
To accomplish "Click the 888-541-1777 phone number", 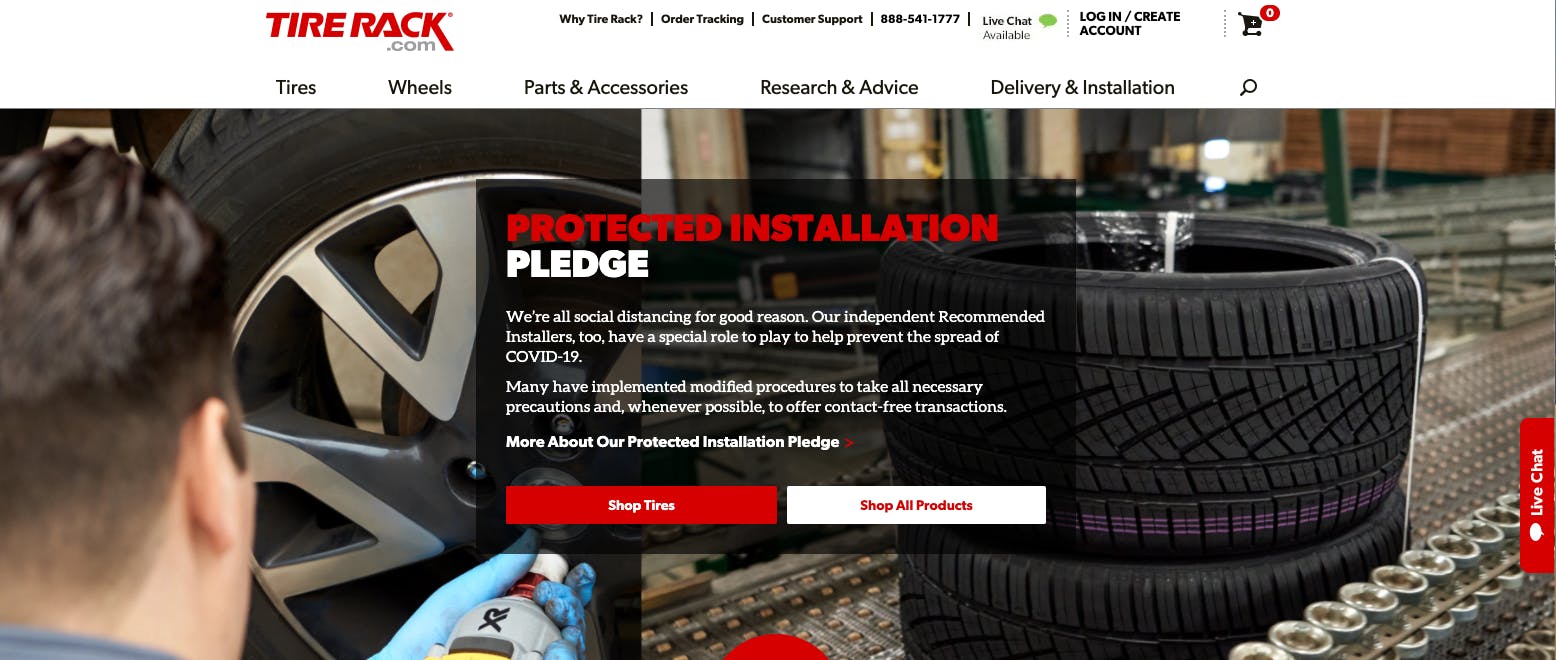I will (x=920, y=19).
